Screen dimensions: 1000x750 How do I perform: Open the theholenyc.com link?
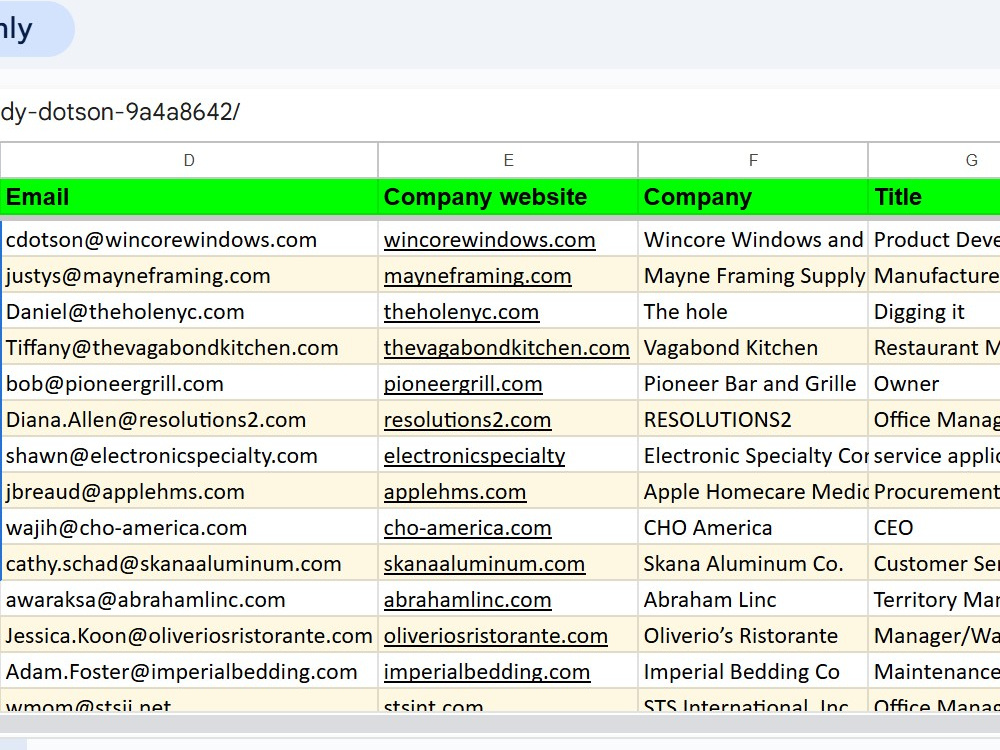[461, 312]
